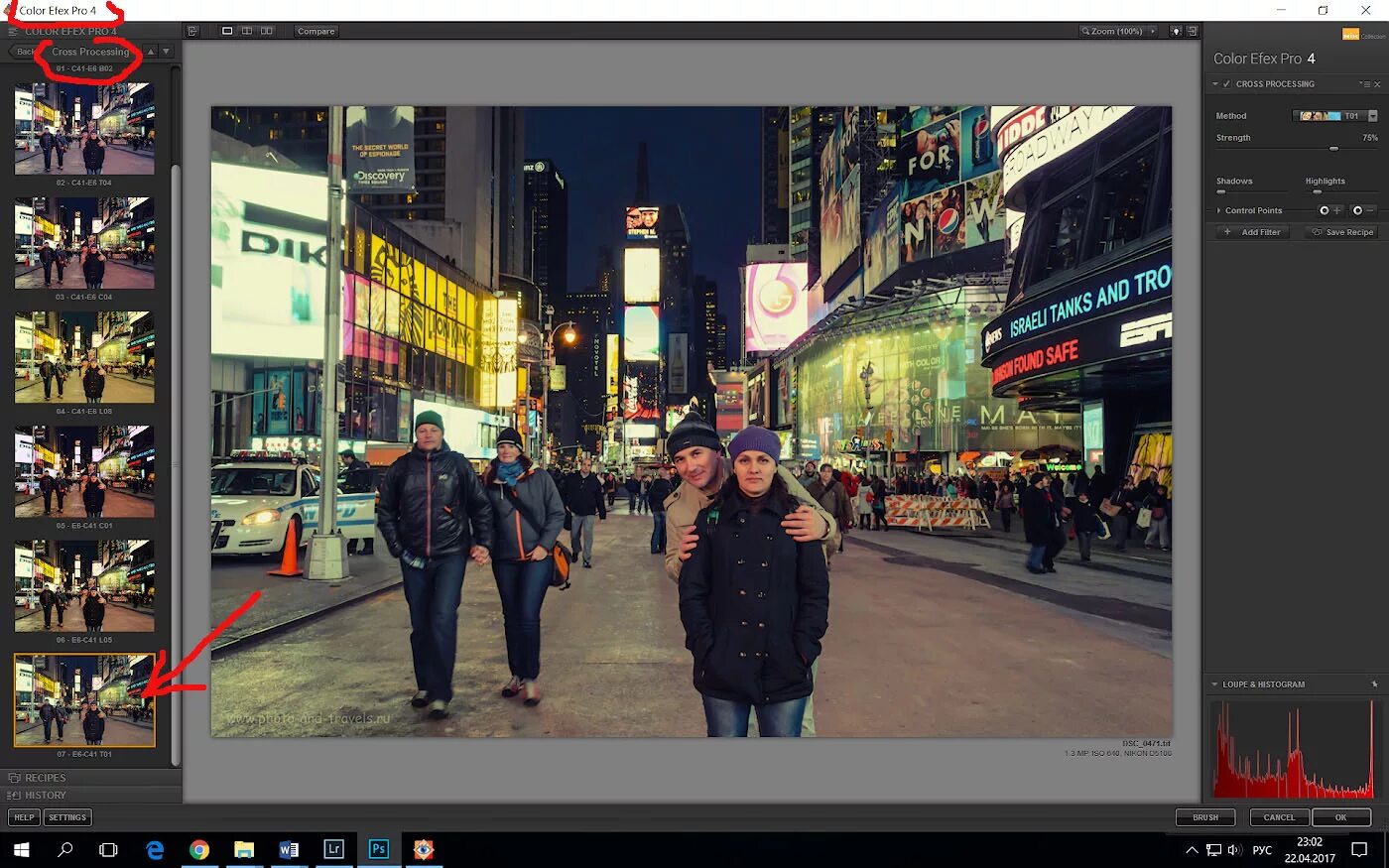Add a negative control point

1363,210
